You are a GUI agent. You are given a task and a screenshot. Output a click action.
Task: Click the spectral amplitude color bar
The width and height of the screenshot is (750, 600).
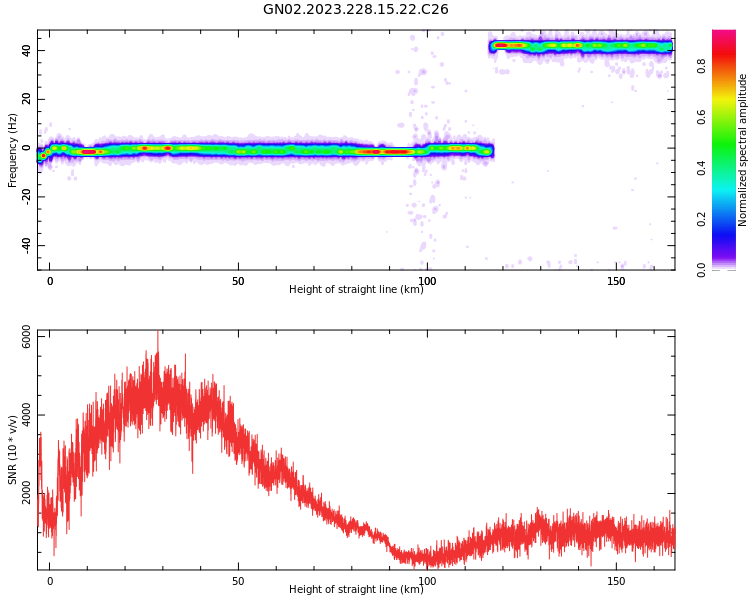(x=724, y=150)
